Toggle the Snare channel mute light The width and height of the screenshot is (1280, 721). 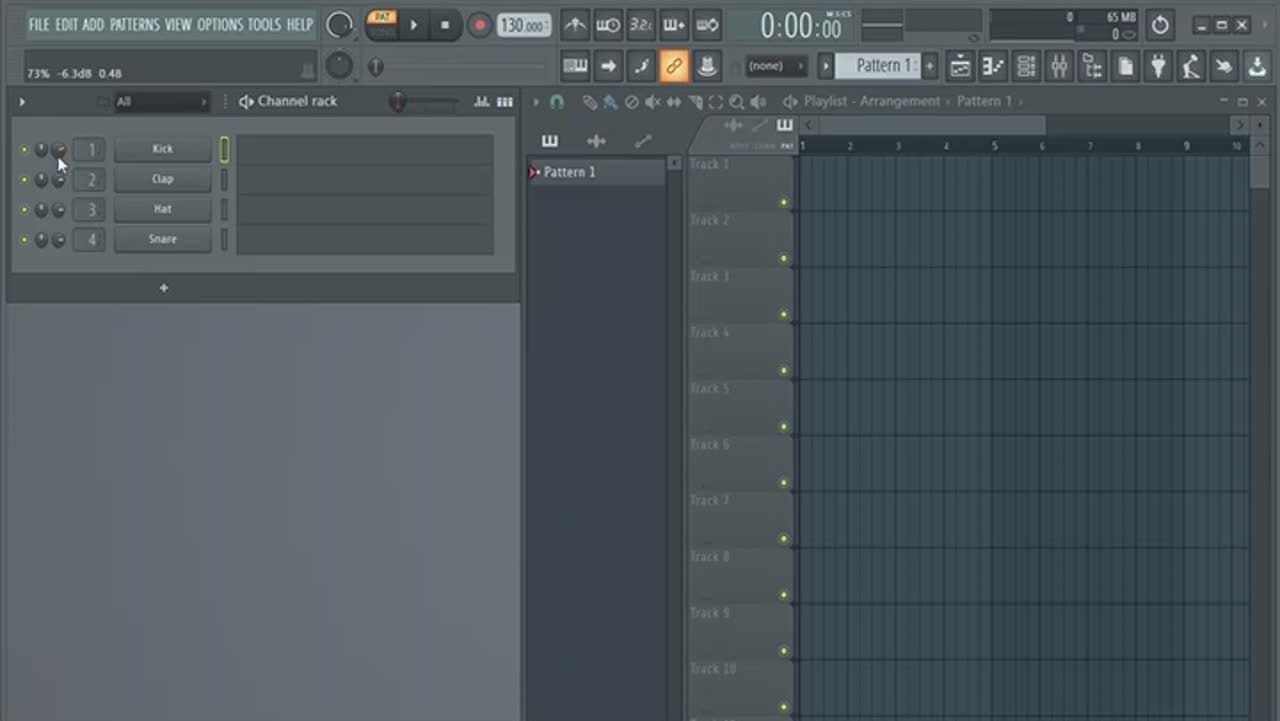point(24,240)
